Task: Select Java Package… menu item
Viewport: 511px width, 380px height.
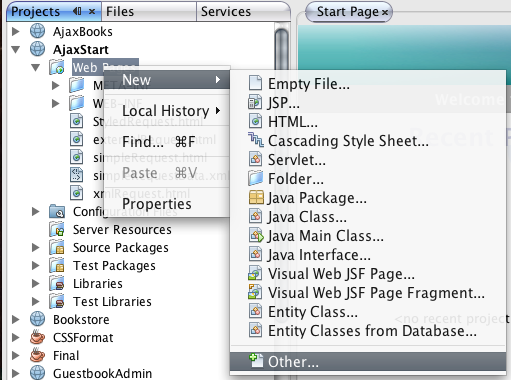Action: pos(368,198)
